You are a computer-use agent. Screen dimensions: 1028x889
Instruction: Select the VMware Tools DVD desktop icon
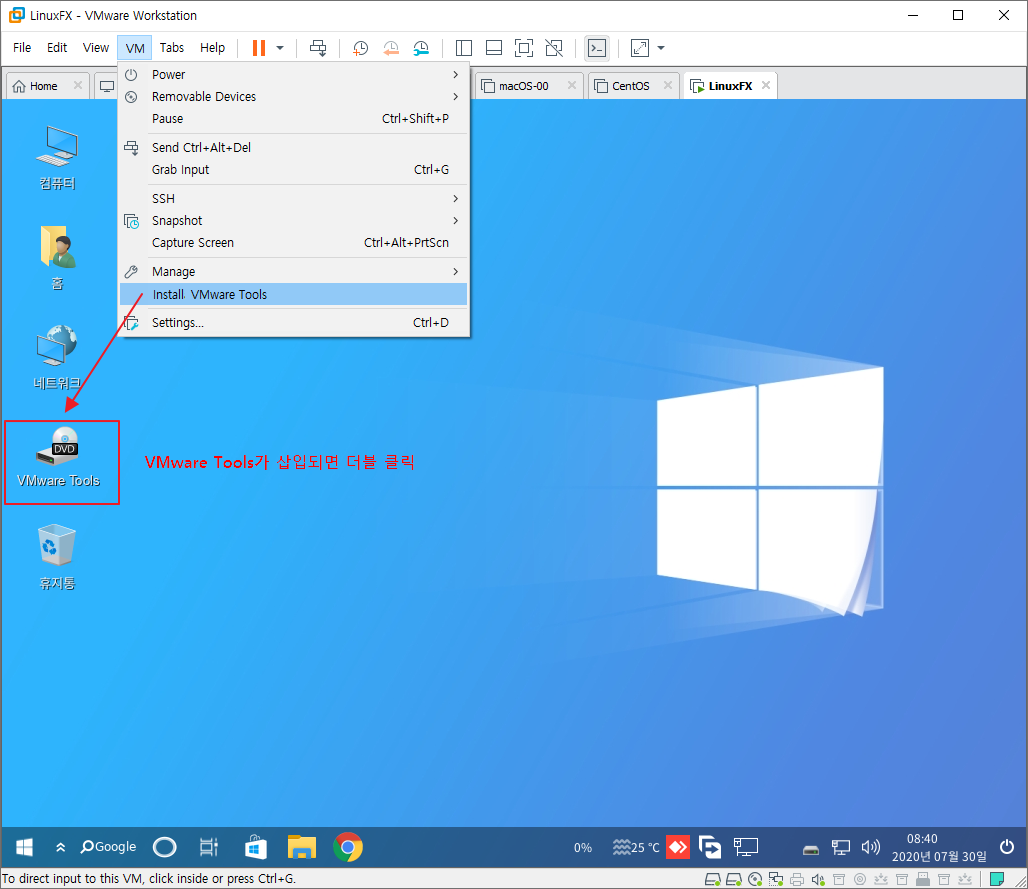[59, 458]
